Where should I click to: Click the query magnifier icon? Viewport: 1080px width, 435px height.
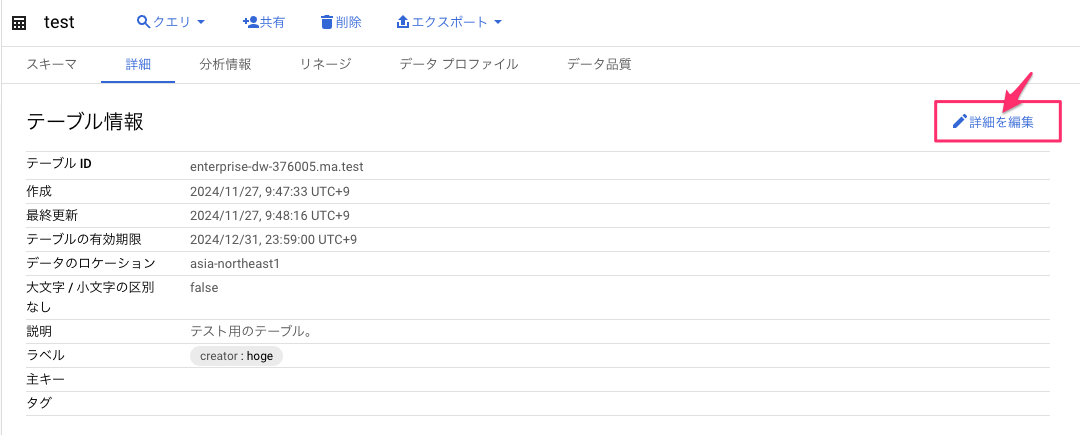pos(143,22)
